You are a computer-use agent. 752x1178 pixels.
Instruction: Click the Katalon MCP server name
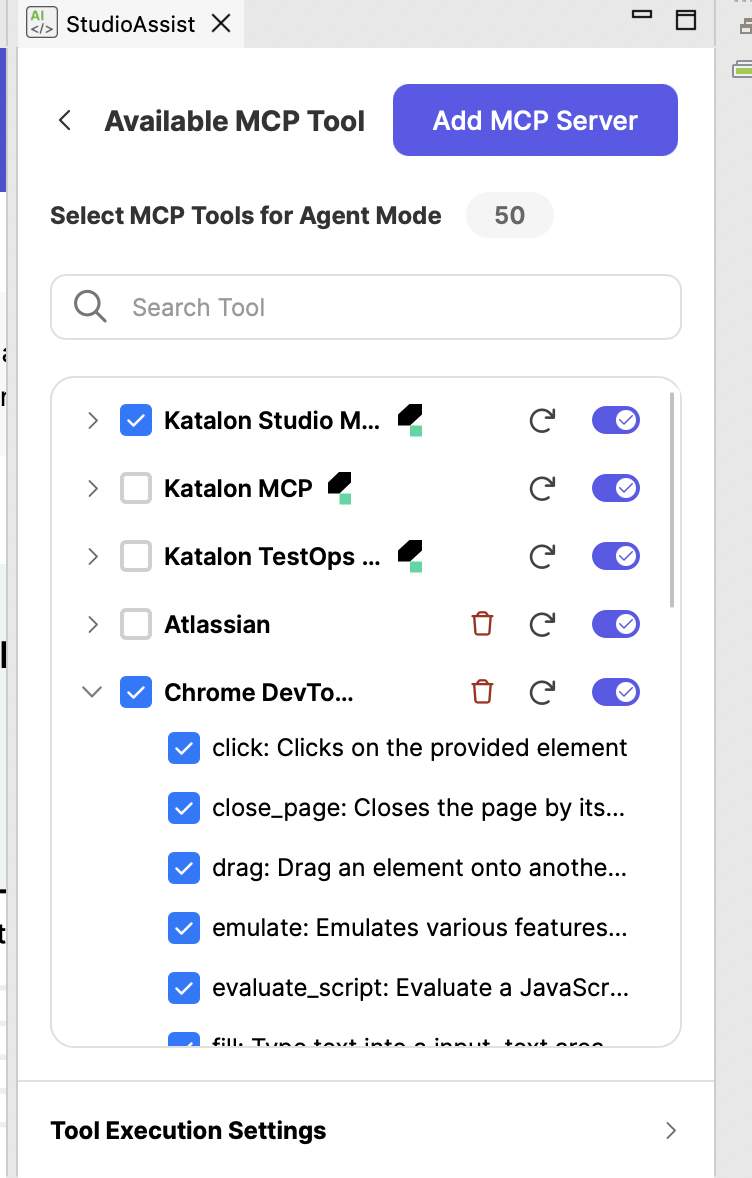pos(238,488)
